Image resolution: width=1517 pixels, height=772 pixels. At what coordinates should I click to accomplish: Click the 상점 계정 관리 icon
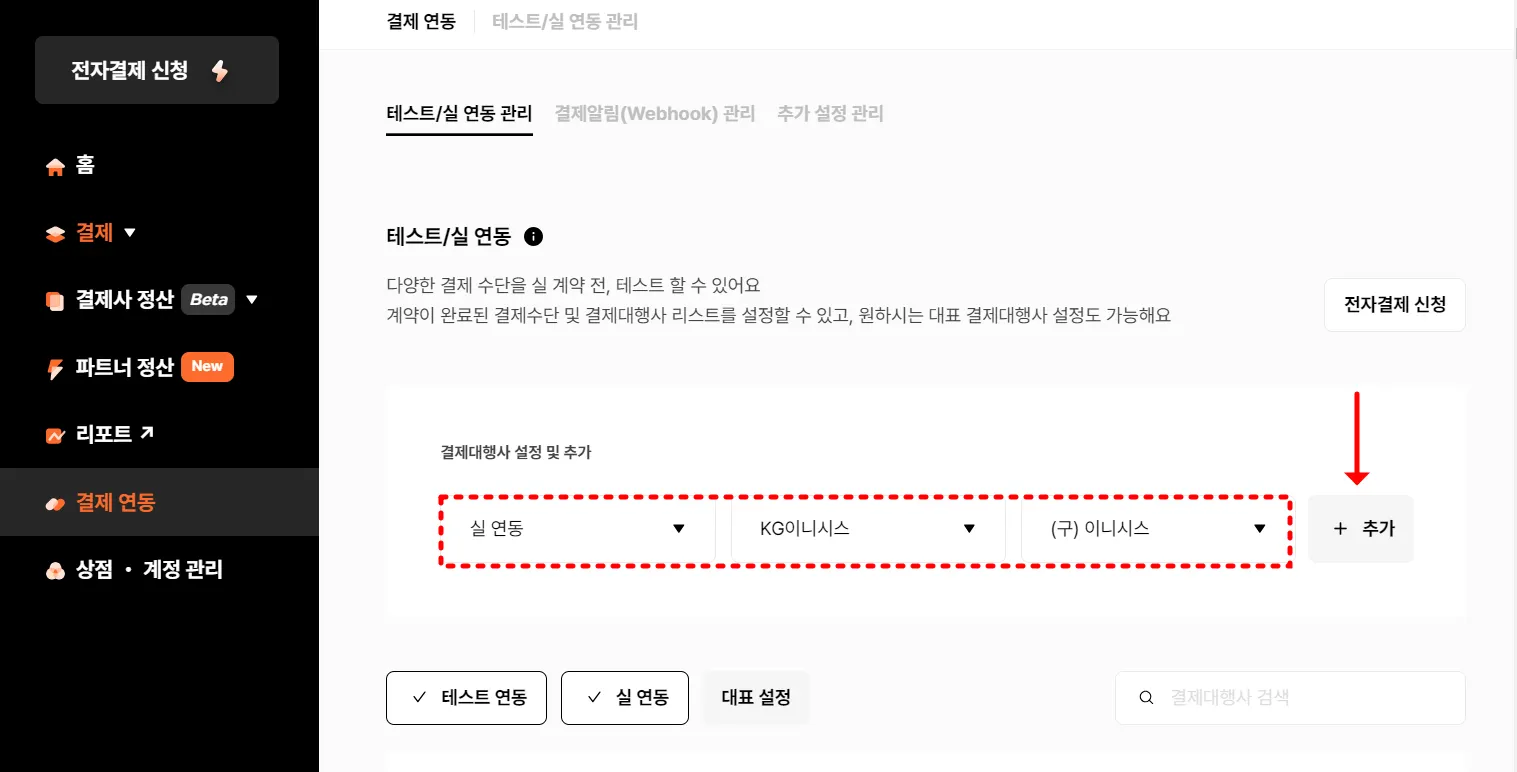(x=55, y=570)
